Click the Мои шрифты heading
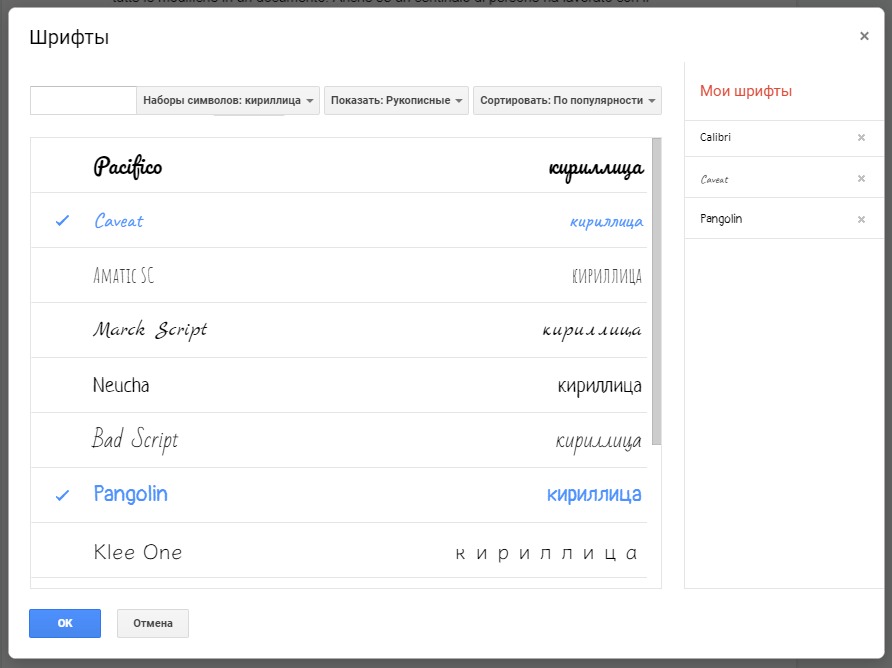This screenshot has height=668, width=892. pos(746,91)
